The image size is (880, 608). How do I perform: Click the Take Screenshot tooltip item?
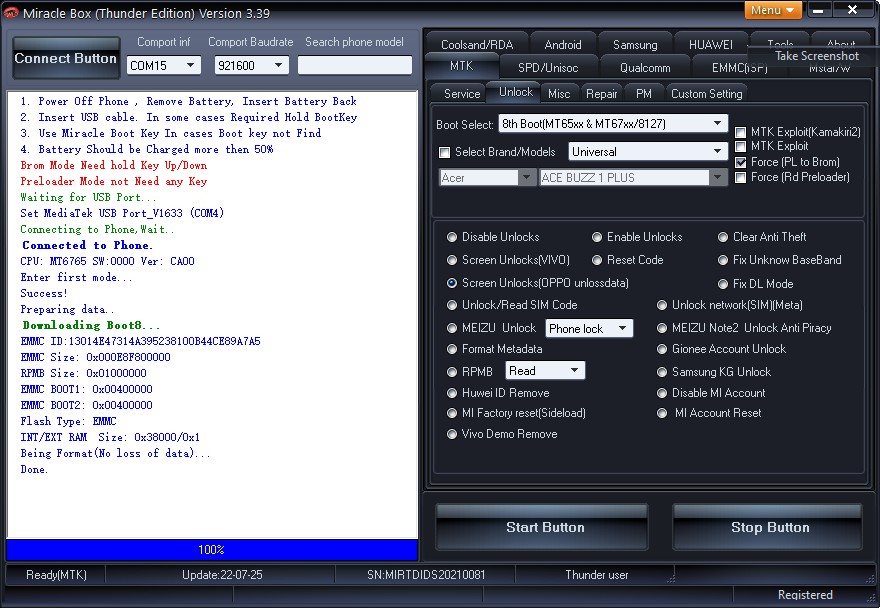click(817, 56)
